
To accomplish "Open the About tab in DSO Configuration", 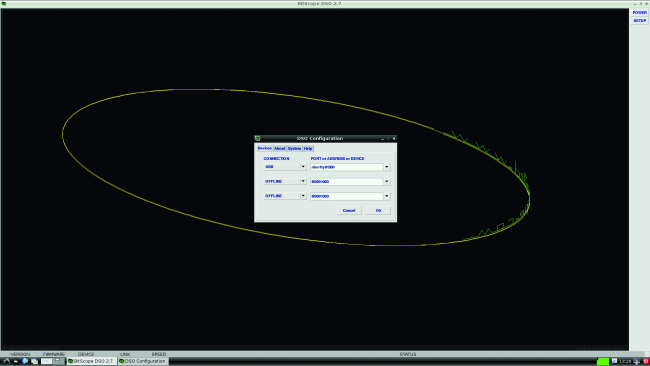I will 279,148.
